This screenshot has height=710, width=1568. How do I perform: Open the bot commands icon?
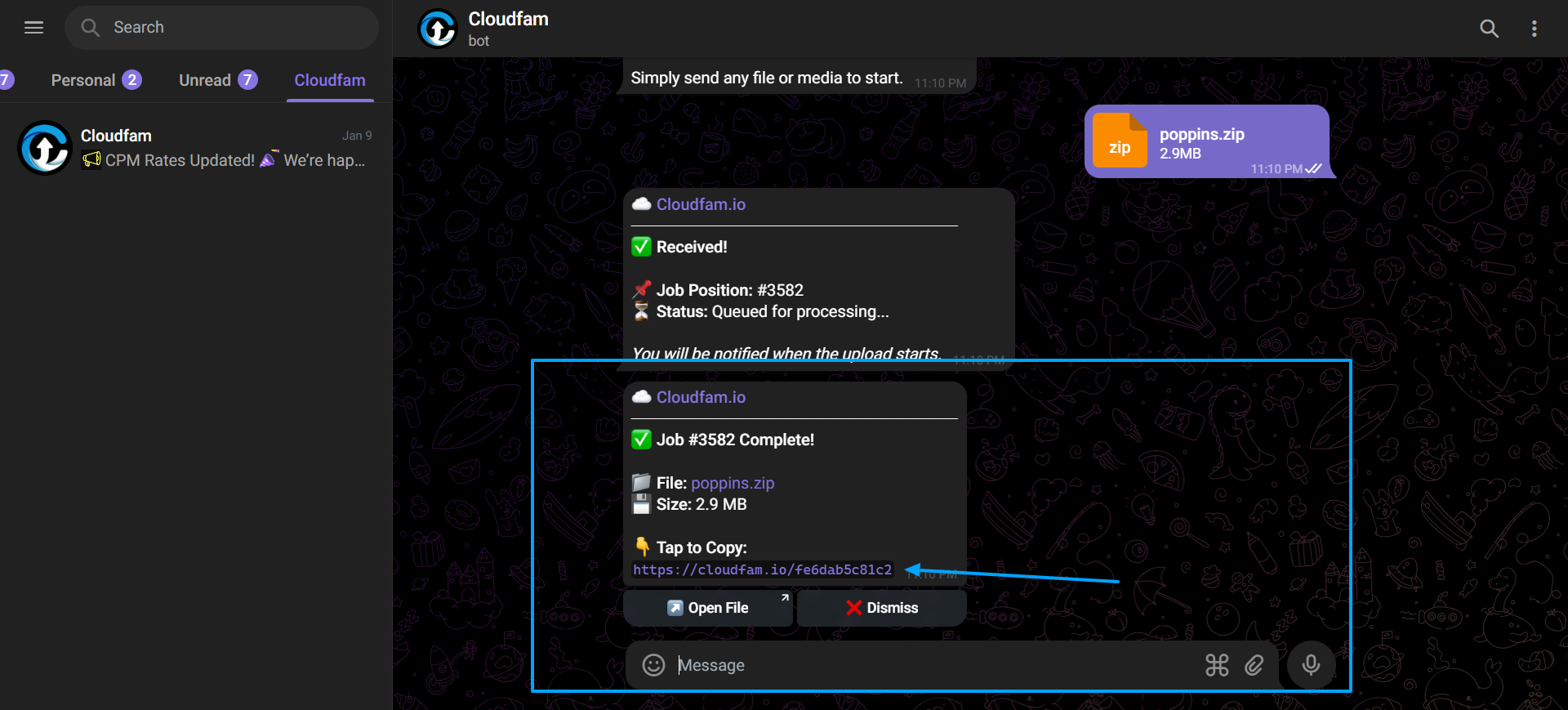[x=1217, y=665]
